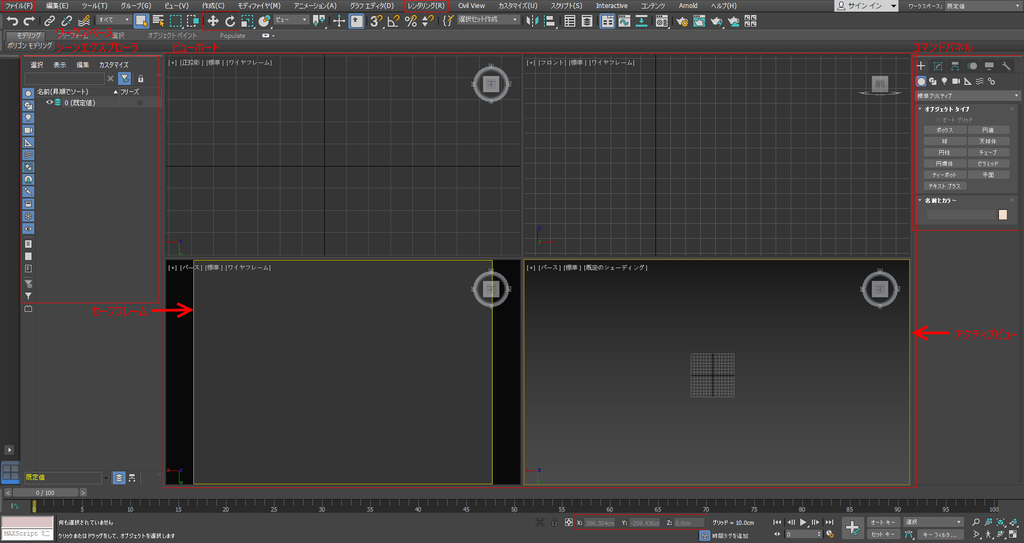Click the Play Animation button

tap(803, 522)
